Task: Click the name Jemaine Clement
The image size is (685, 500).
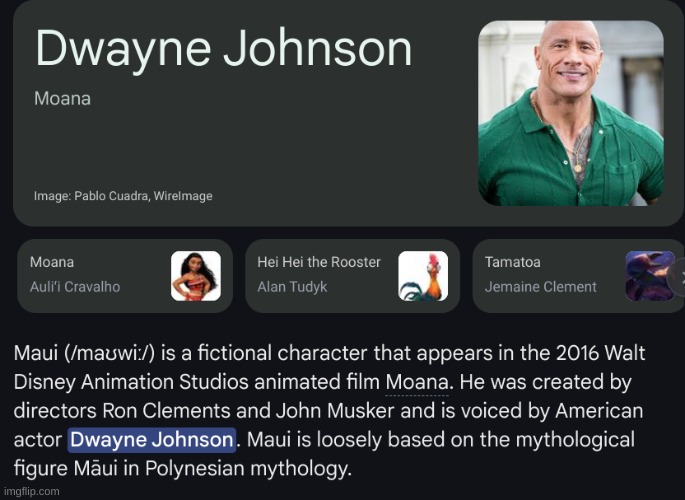Action: click(x=540, y=287)
